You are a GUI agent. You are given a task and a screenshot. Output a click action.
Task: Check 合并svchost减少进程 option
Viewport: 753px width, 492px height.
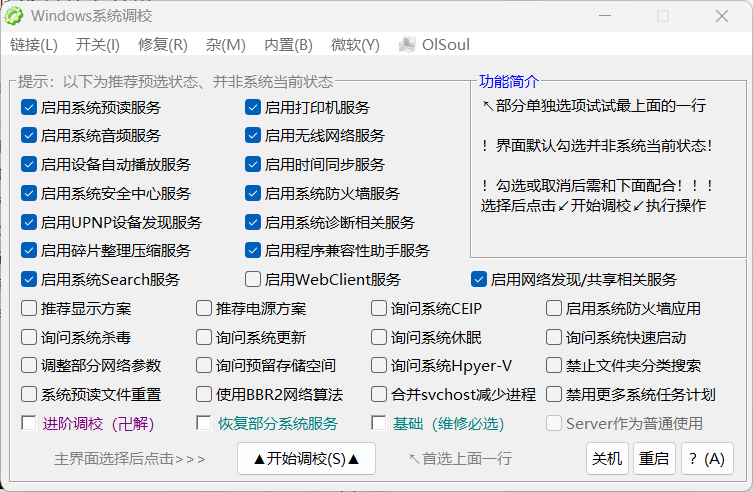[x=379, y=395]
